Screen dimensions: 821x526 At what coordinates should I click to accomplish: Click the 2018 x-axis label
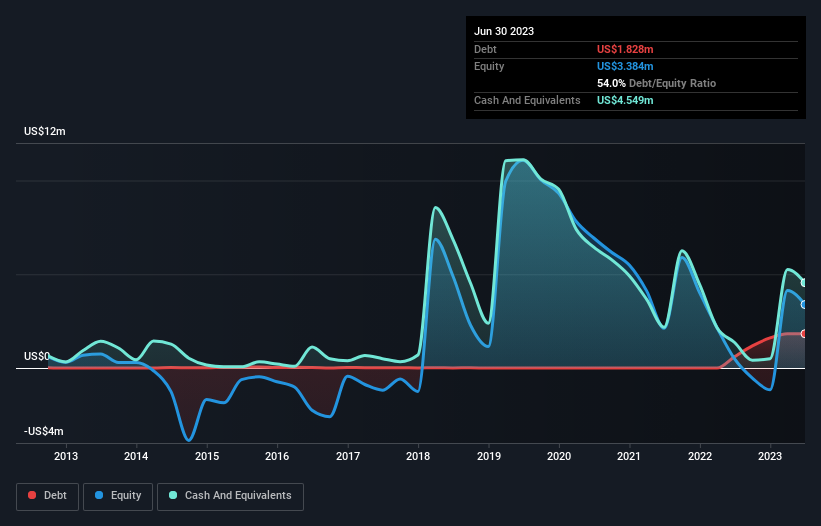point(418,456)
